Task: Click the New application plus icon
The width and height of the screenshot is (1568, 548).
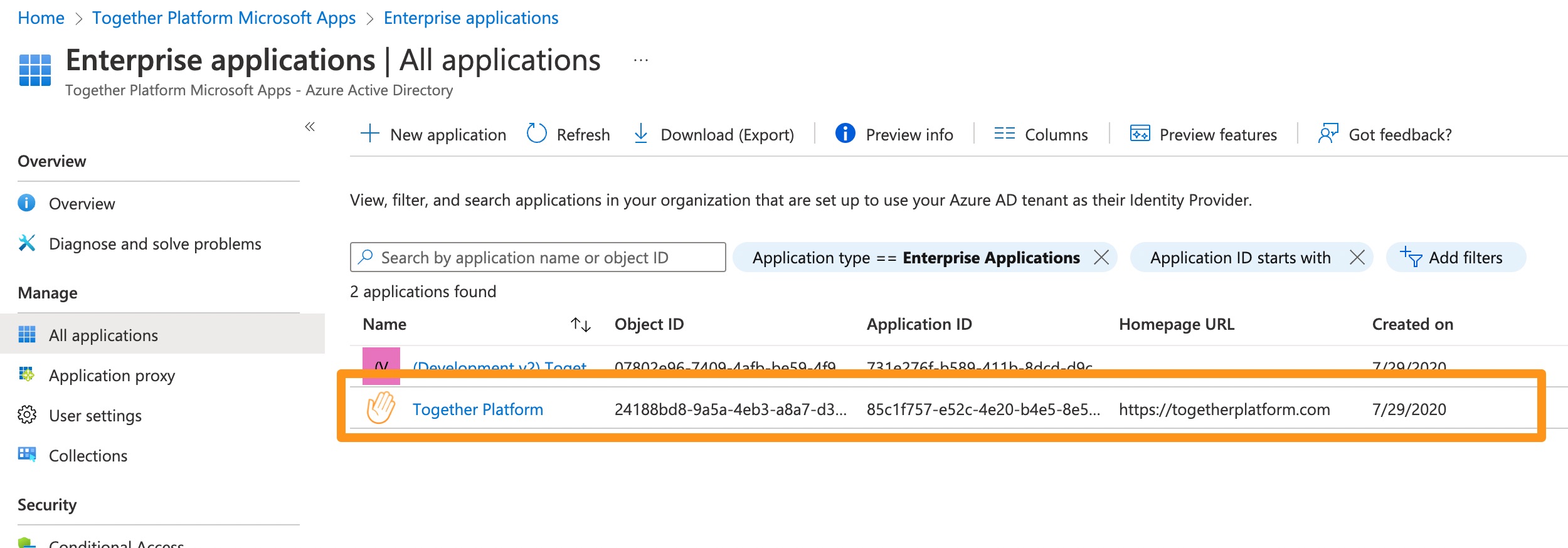Action: point(370,134)
